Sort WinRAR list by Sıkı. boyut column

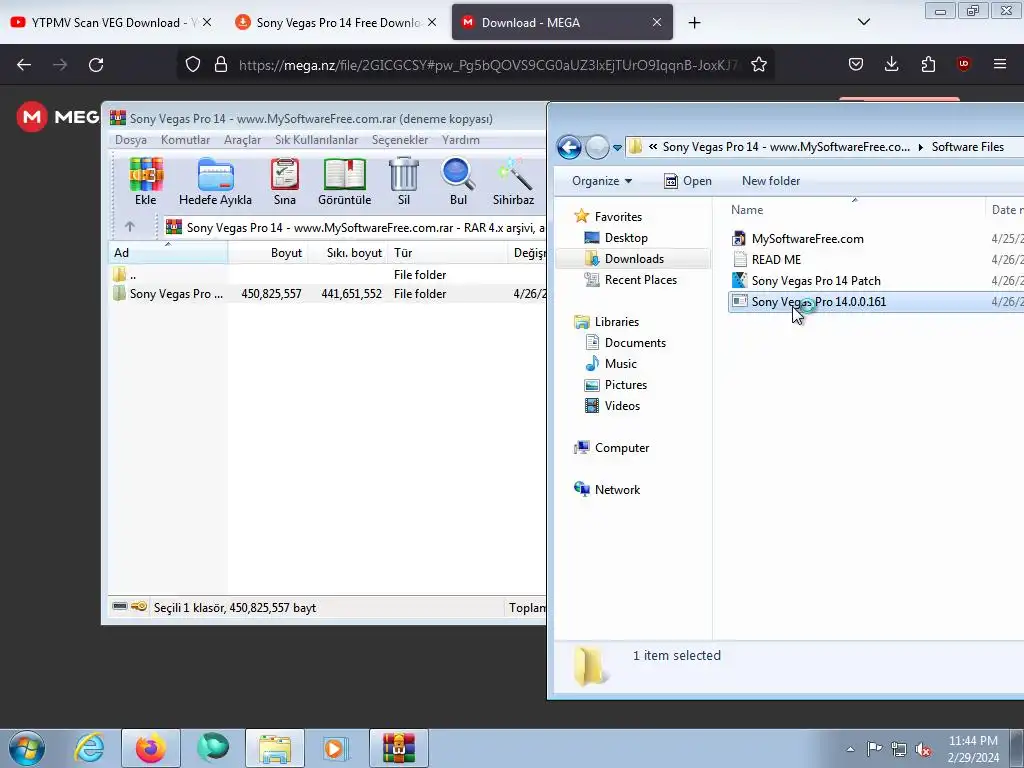coord(347,253)
